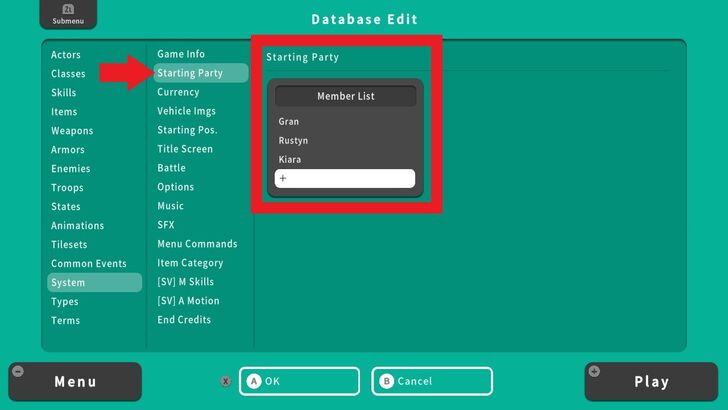
Task: Select the Tilesets category
Action: [x=69, y=244]
